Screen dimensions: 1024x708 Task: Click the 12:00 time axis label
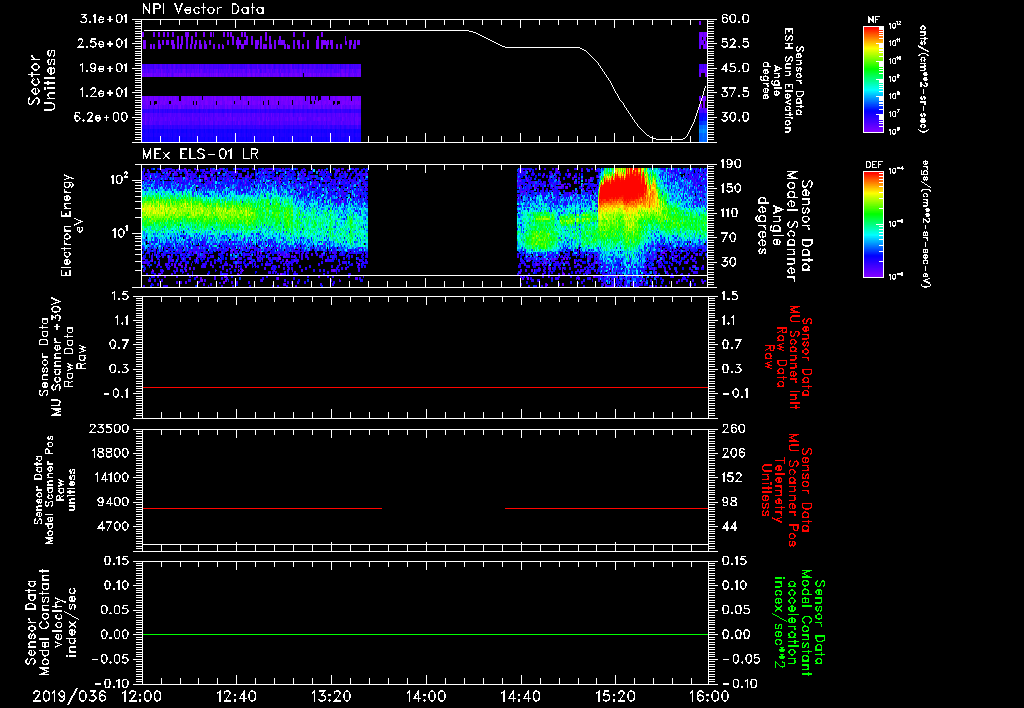coord(142,696)
